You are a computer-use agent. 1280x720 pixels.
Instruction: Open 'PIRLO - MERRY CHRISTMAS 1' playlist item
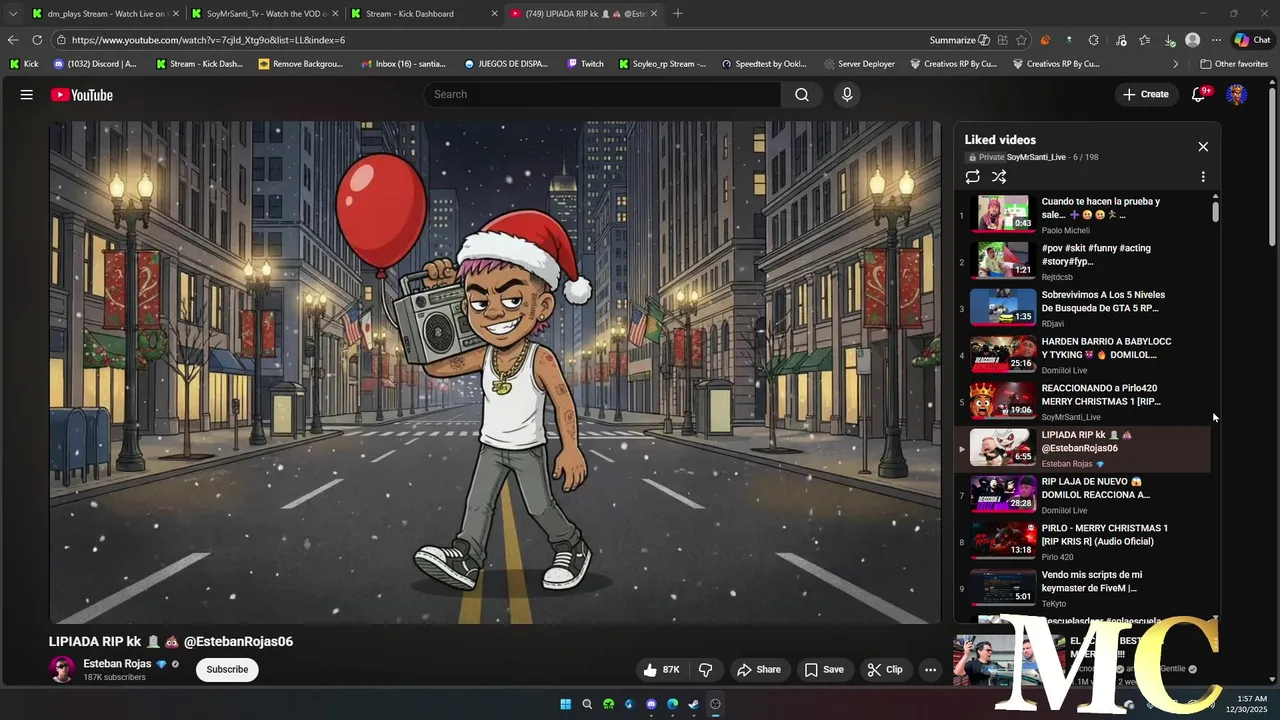[1083, 542]
